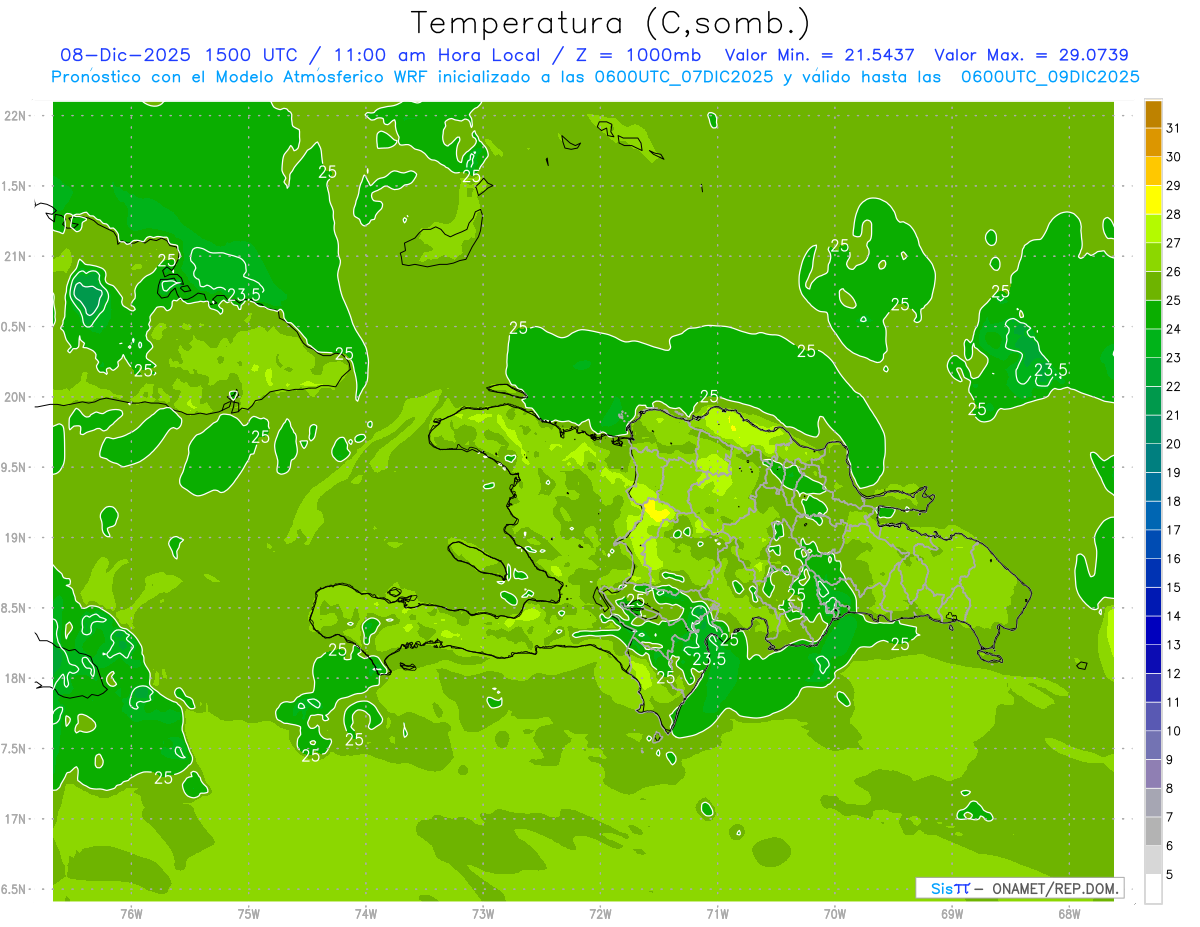This screenshot has height=927, width=1200.
Task: Click the '73W' longitude label
Action: (x=483, y=914)
